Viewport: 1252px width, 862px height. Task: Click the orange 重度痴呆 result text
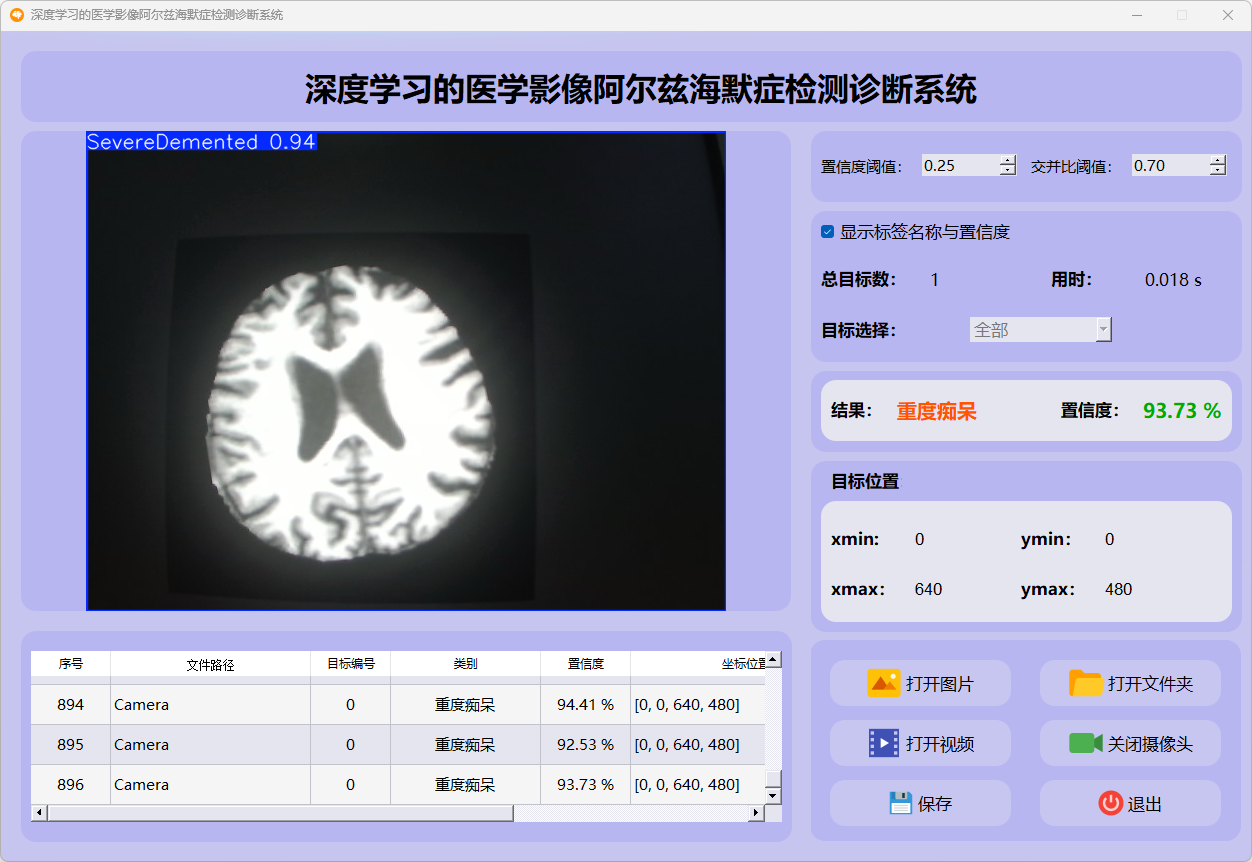[936, 411]
